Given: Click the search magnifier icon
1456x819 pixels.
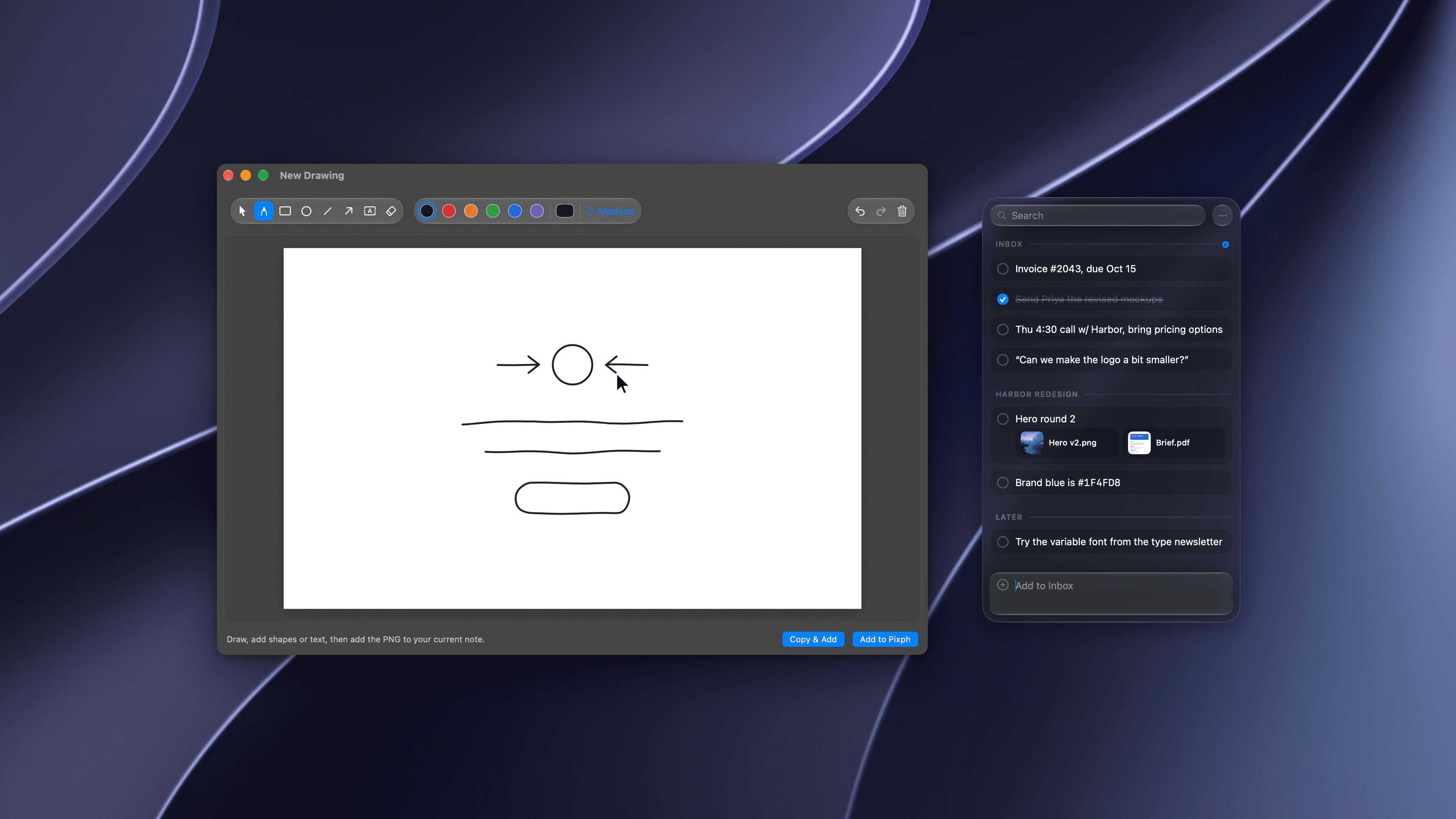Looking at the screenshot, I should 1001,215.
